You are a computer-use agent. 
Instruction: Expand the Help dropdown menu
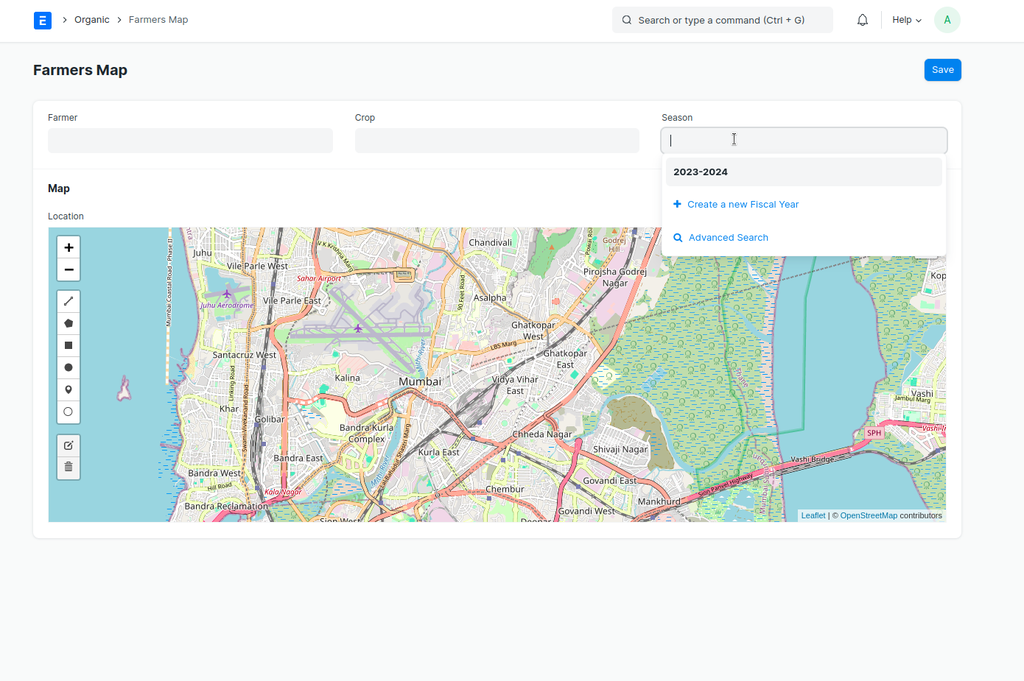tap(906, 20)
